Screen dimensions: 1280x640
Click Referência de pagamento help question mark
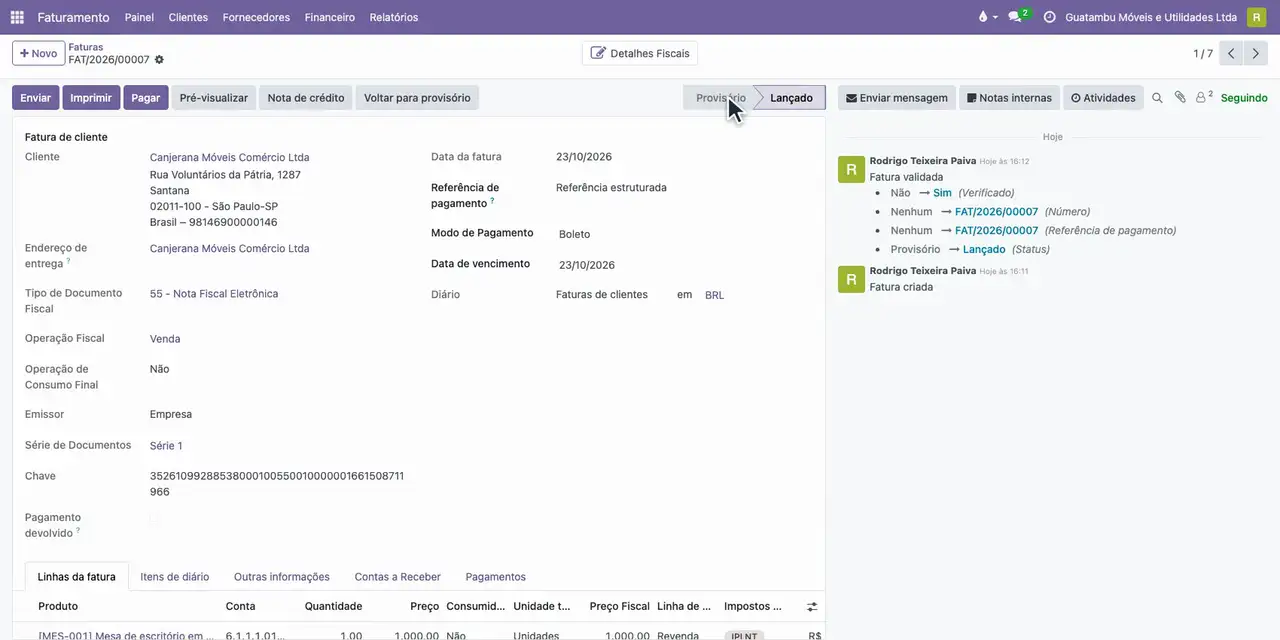pos(492,201)
